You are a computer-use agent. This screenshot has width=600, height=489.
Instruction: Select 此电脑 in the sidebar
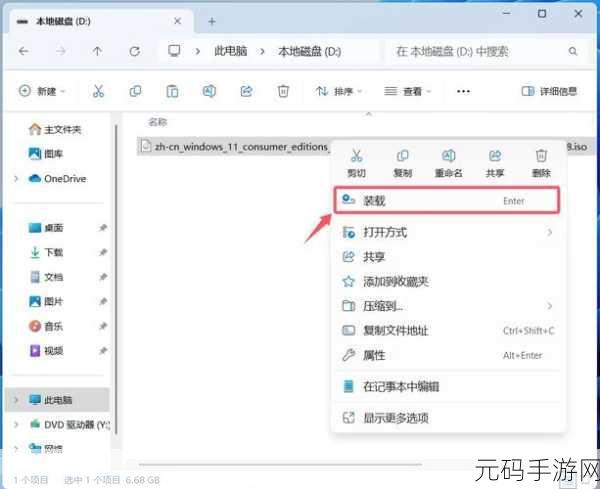[57, 400]
